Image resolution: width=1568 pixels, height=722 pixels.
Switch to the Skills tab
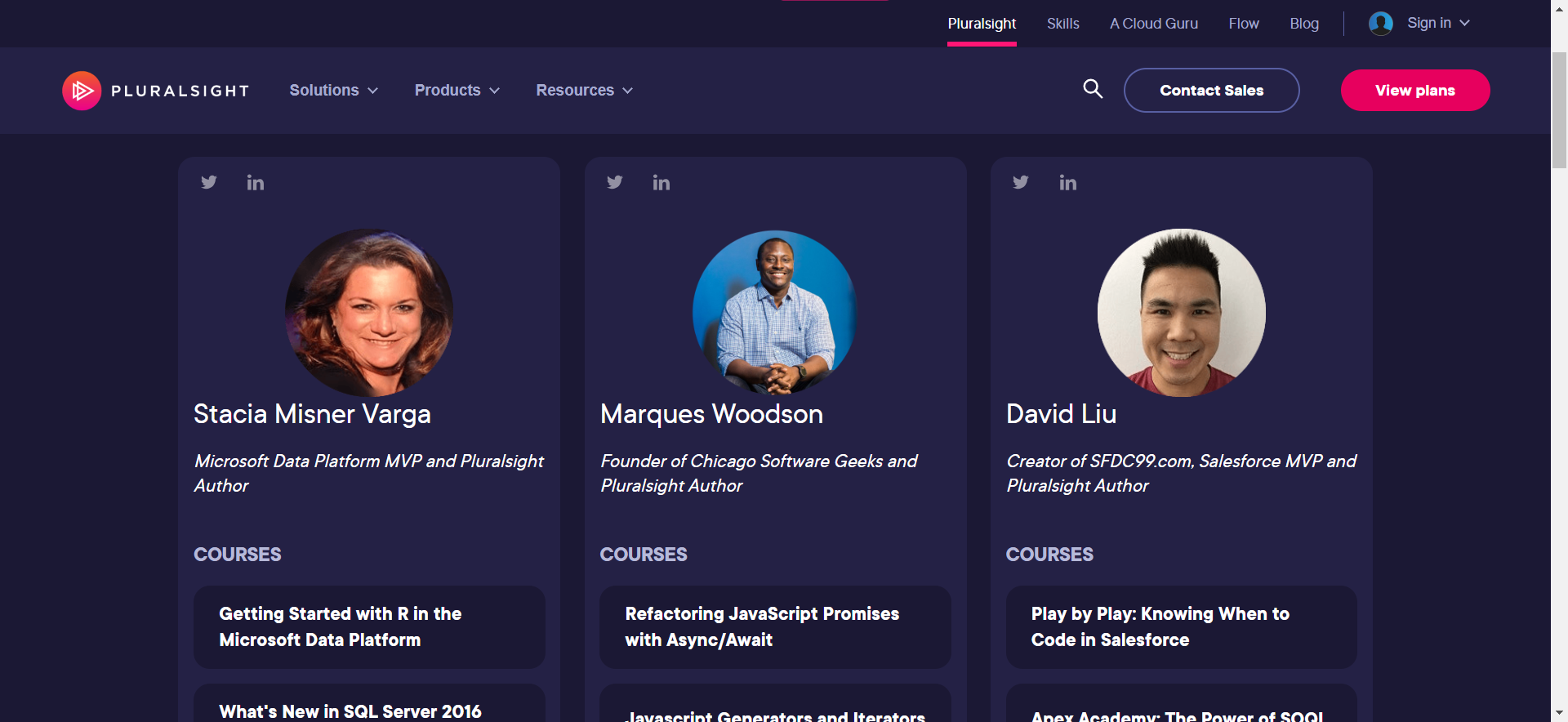(x=1063, y=24)
